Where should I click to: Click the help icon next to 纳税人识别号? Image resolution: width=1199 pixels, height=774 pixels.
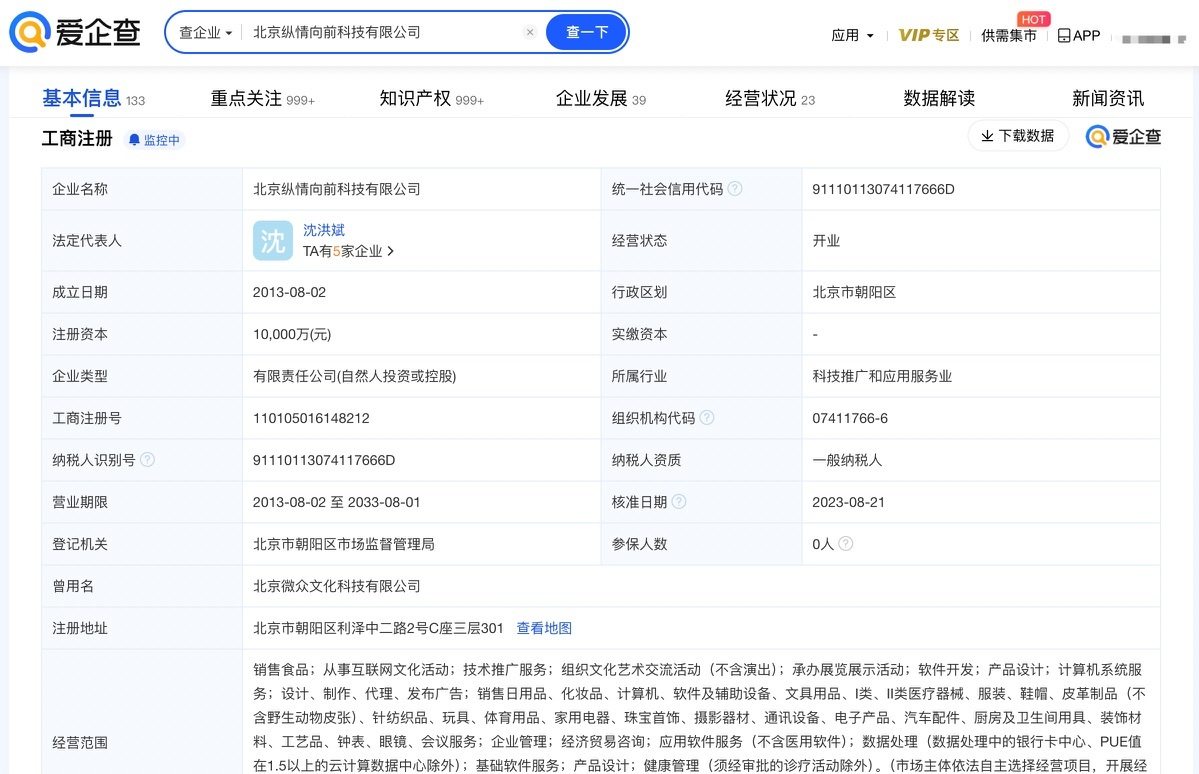tap(148, 460)
